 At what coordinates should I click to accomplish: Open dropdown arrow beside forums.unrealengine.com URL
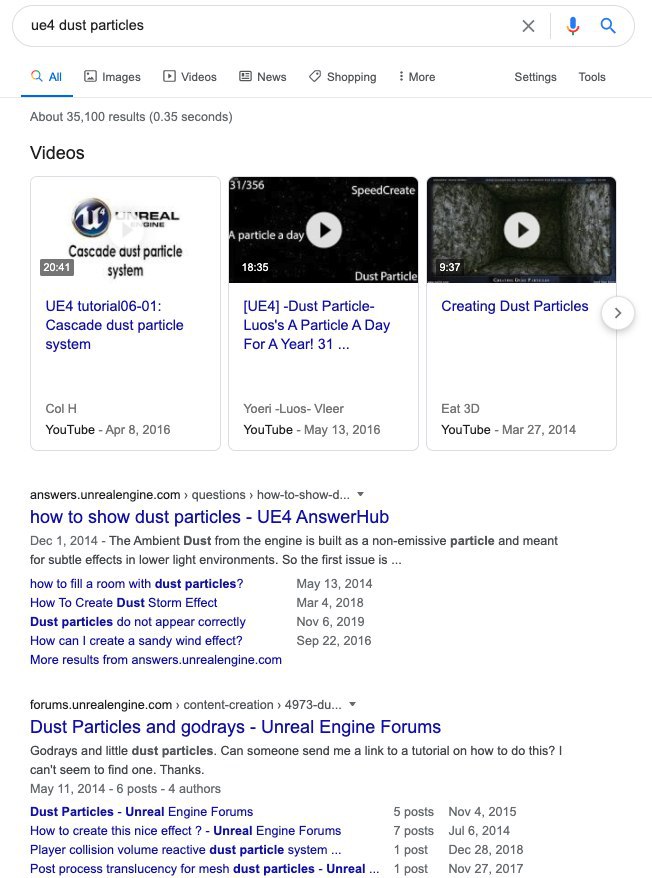point(352,704)
